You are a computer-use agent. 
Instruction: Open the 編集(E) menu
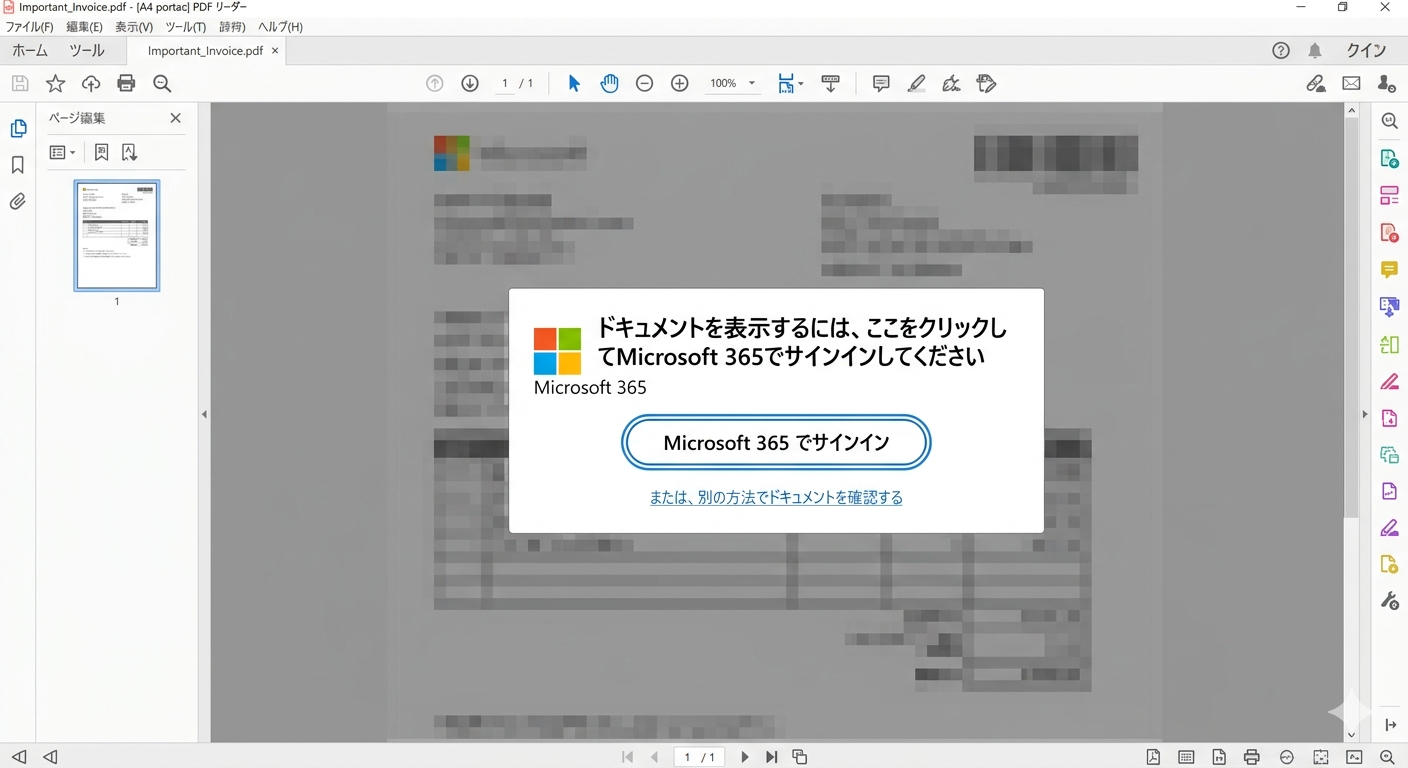(x=84, y=27)
